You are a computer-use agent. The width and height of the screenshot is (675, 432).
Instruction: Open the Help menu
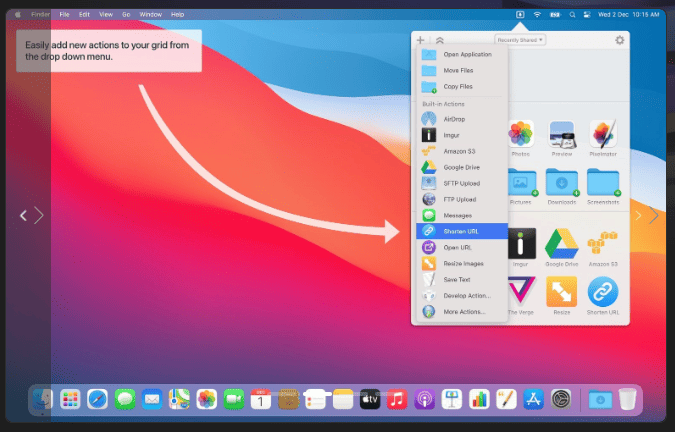177,15
